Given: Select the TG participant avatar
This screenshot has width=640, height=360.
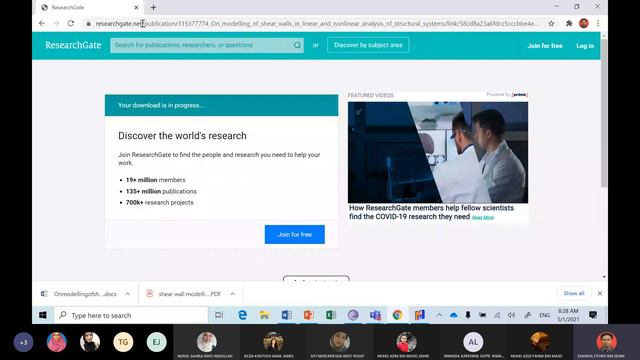Looking at the screenshot, I should point(123,342).
